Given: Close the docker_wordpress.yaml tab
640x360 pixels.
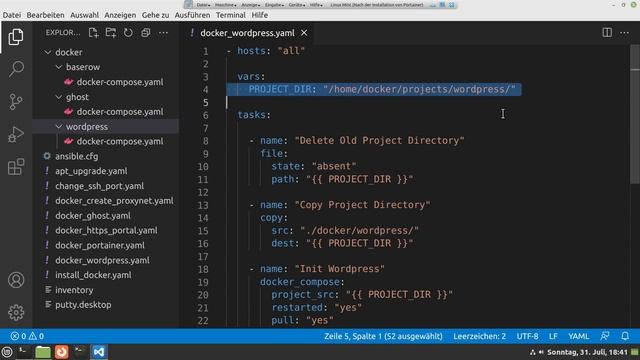Looking at the screenshot, I should [304, 33].
